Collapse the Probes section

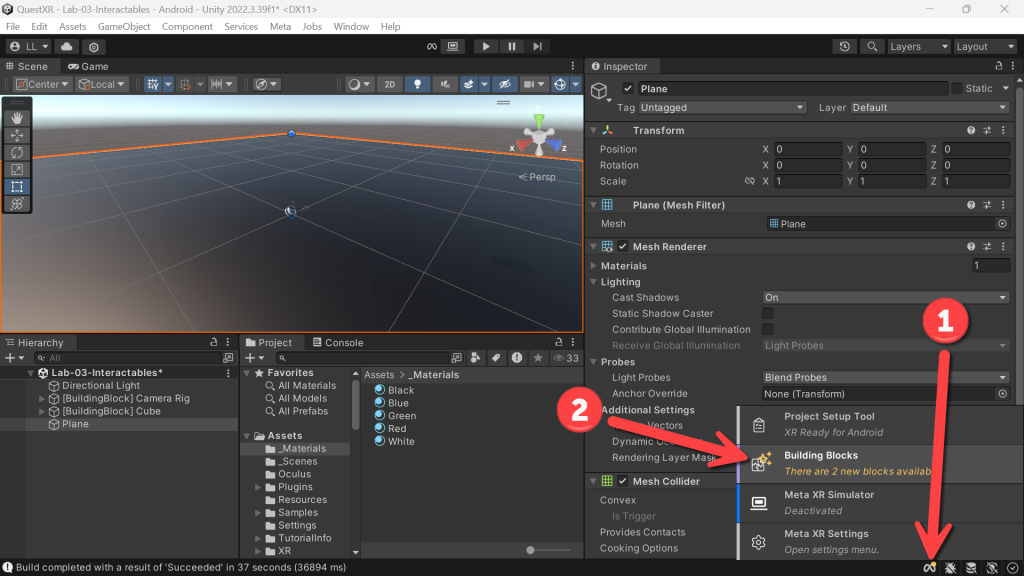pos(594,362)
